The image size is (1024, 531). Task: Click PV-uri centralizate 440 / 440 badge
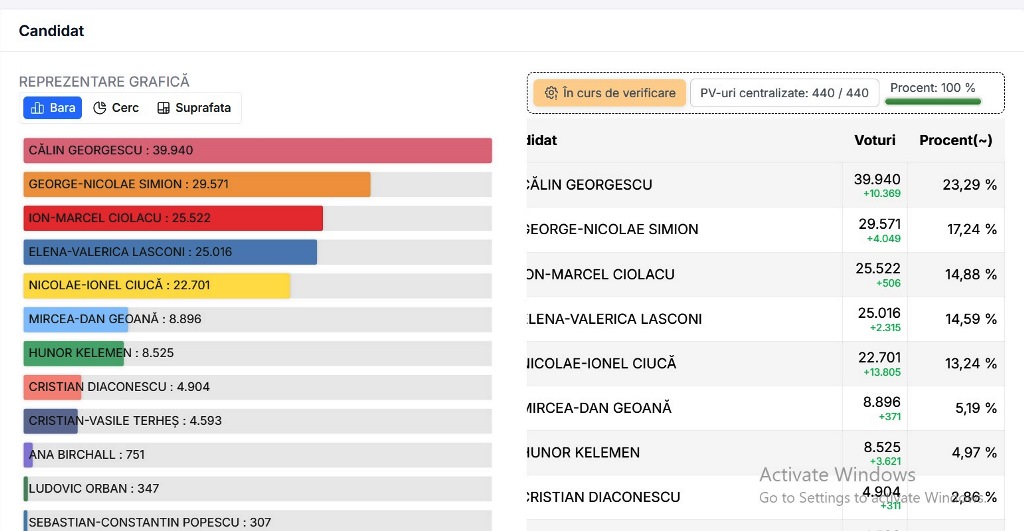(x=784, y=93)
